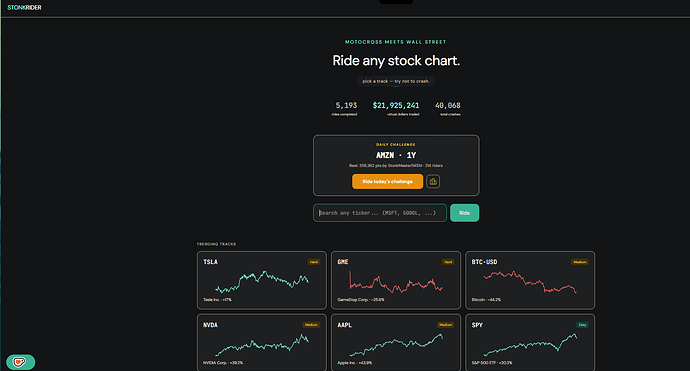Open the AAPL trending track card
This screenshot has width=690, height=371.
tap(396, 342)
